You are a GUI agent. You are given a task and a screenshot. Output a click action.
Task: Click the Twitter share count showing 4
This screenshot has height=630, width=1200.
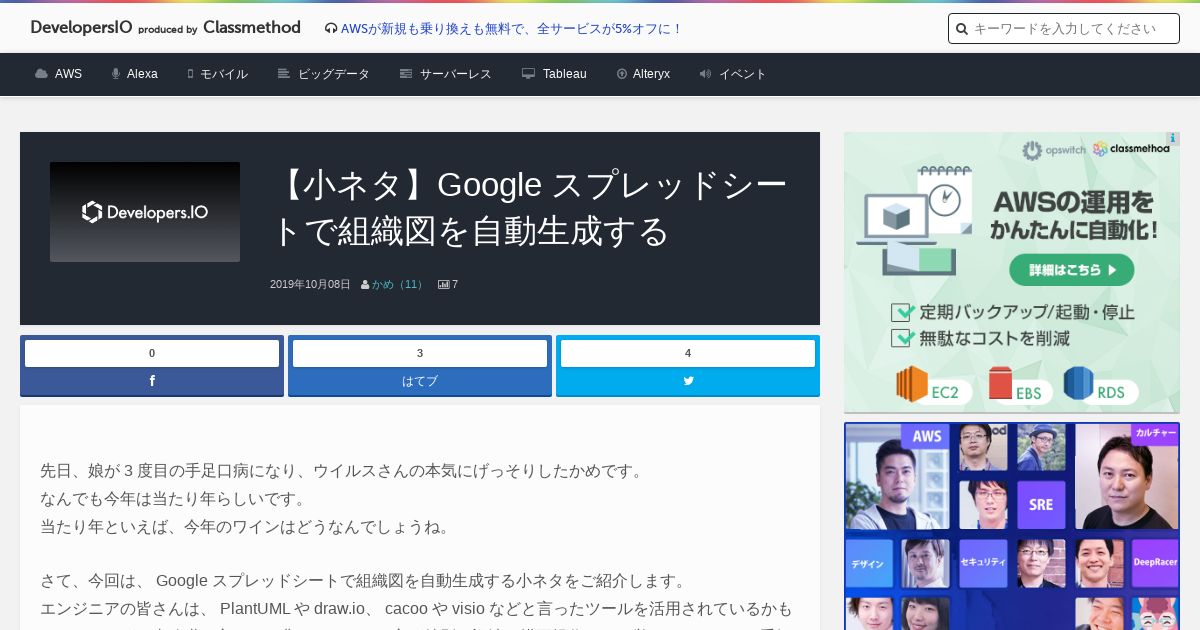pos(688,353)
